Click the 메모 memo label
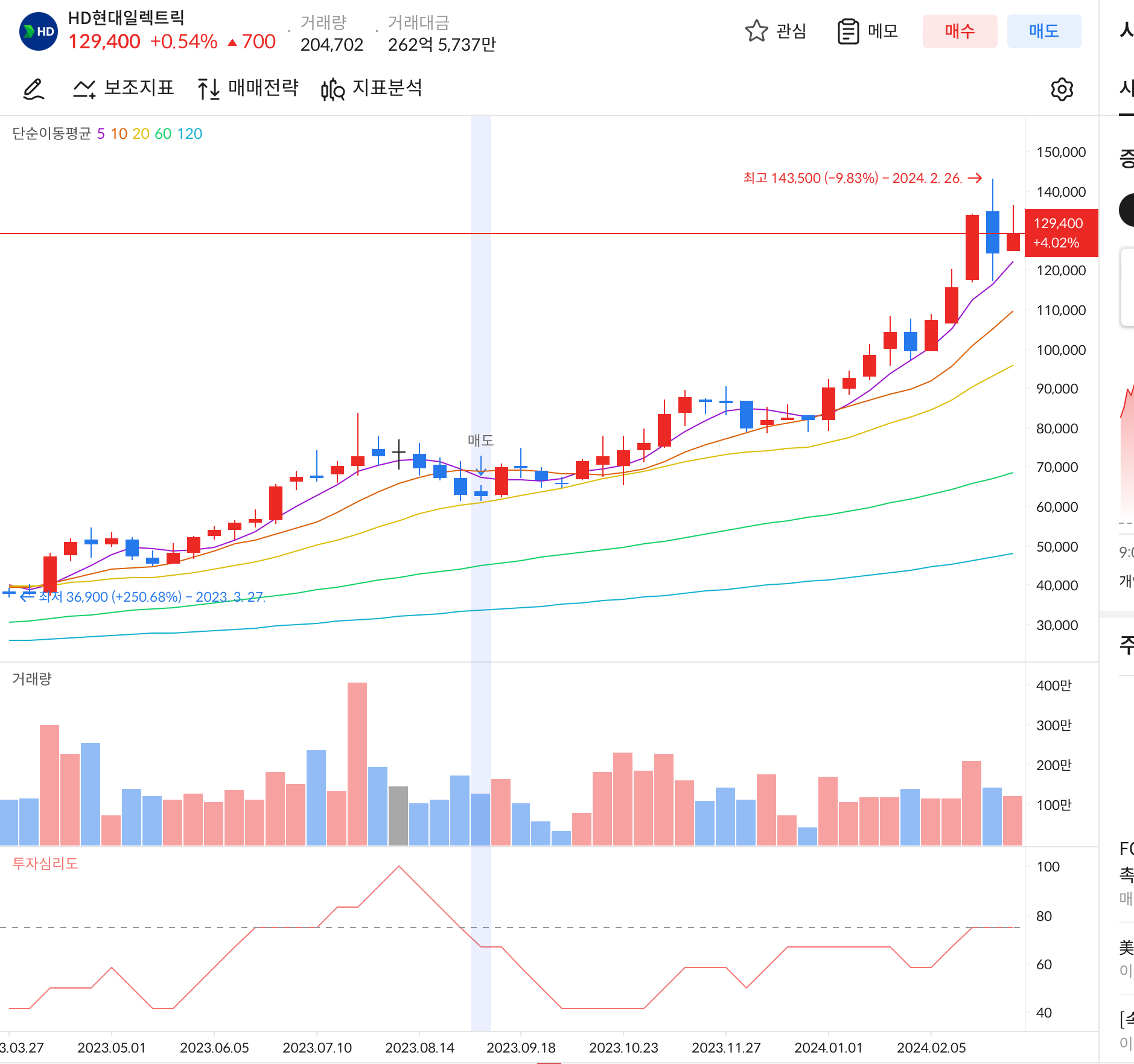 (x=883, y=31)
